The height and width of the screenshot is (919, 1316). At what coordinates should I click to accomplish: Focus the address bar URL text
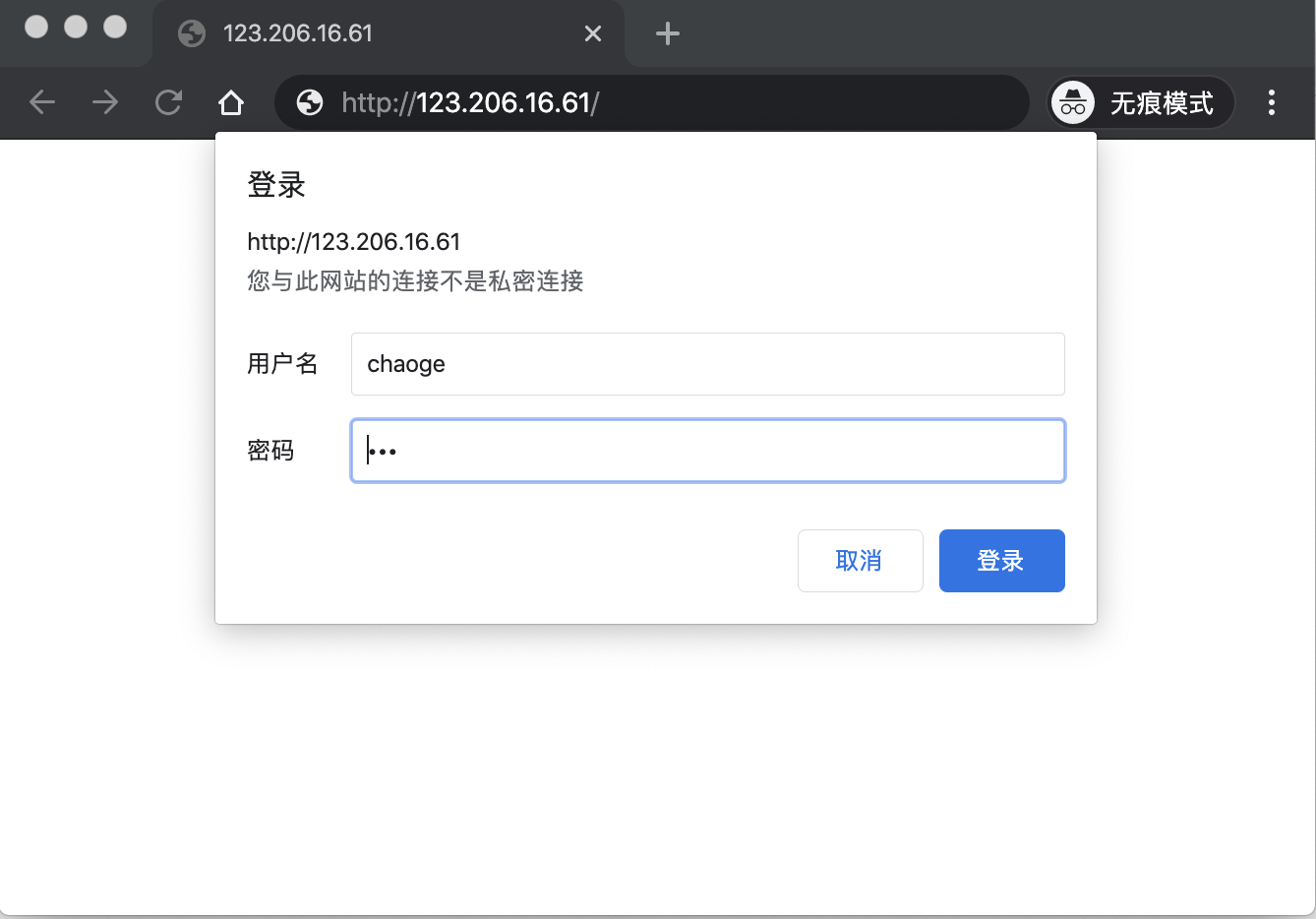[470, 102]
